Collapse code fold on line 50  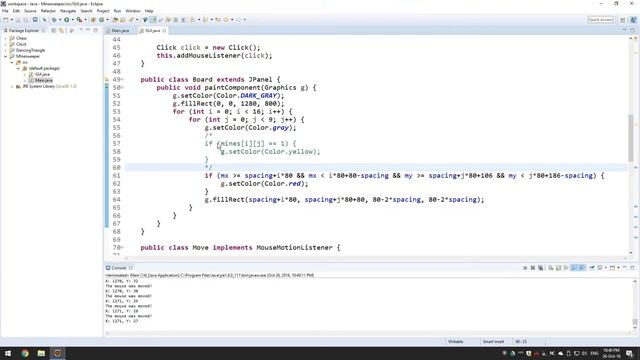pyautogui.click(x=123, y=88)
